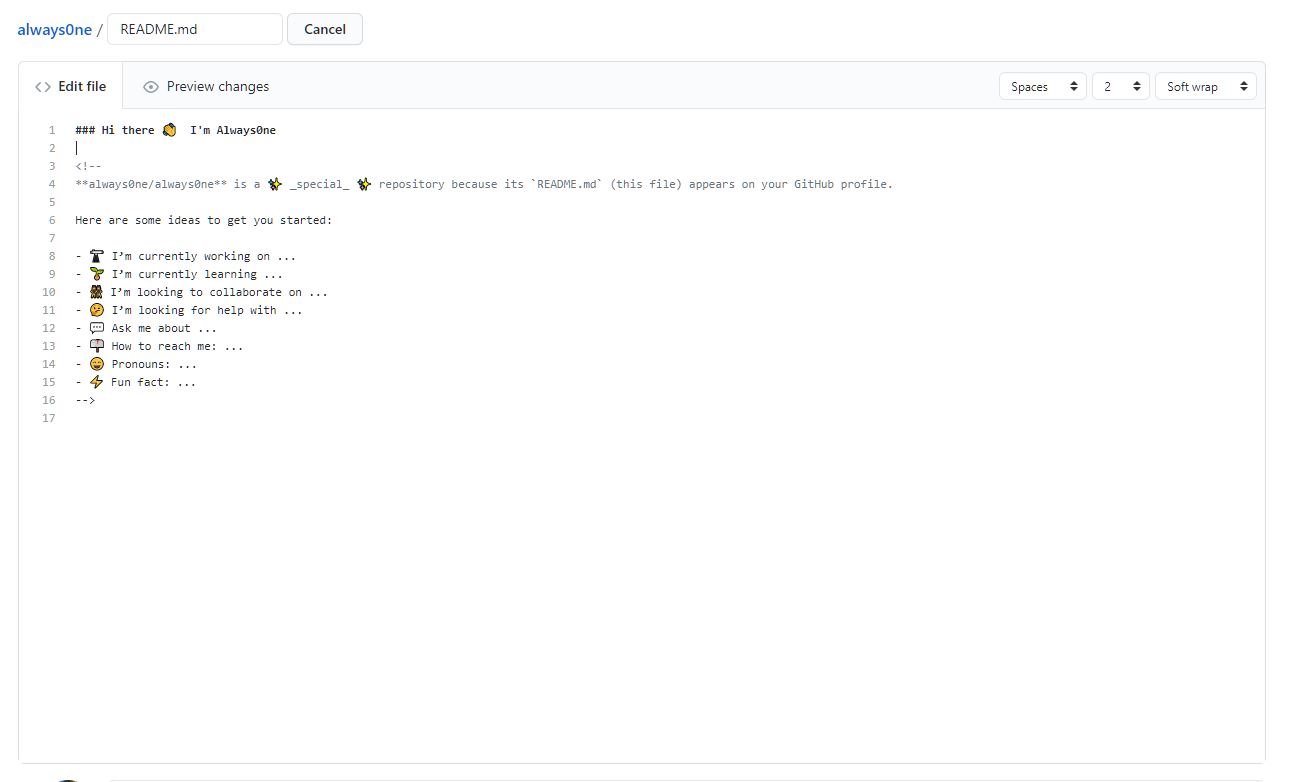Click the heading text "### Hi there"
1291x782 pixels.
[x=115, y=130]
